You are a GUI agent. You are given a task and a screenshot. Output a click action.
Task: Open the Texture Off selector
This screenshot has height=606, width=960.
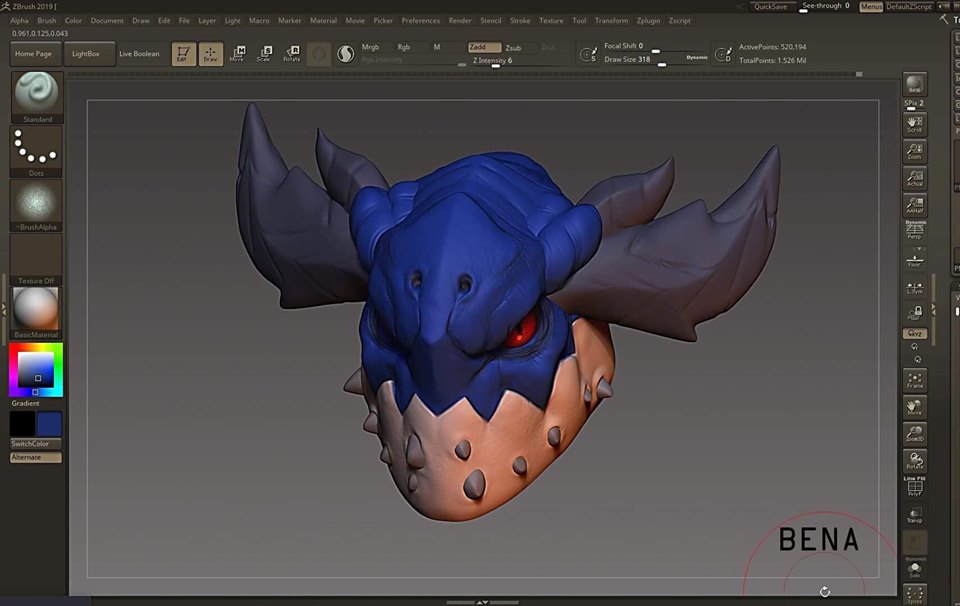click(37, 258)
